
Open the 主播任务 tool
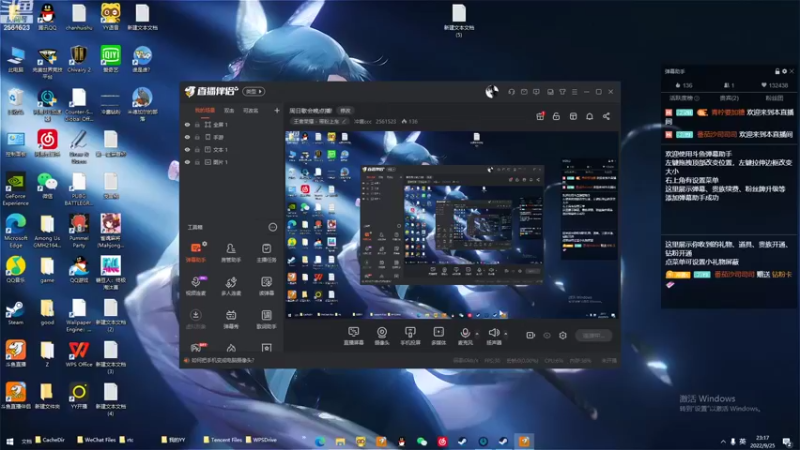(x=266, y=252)
